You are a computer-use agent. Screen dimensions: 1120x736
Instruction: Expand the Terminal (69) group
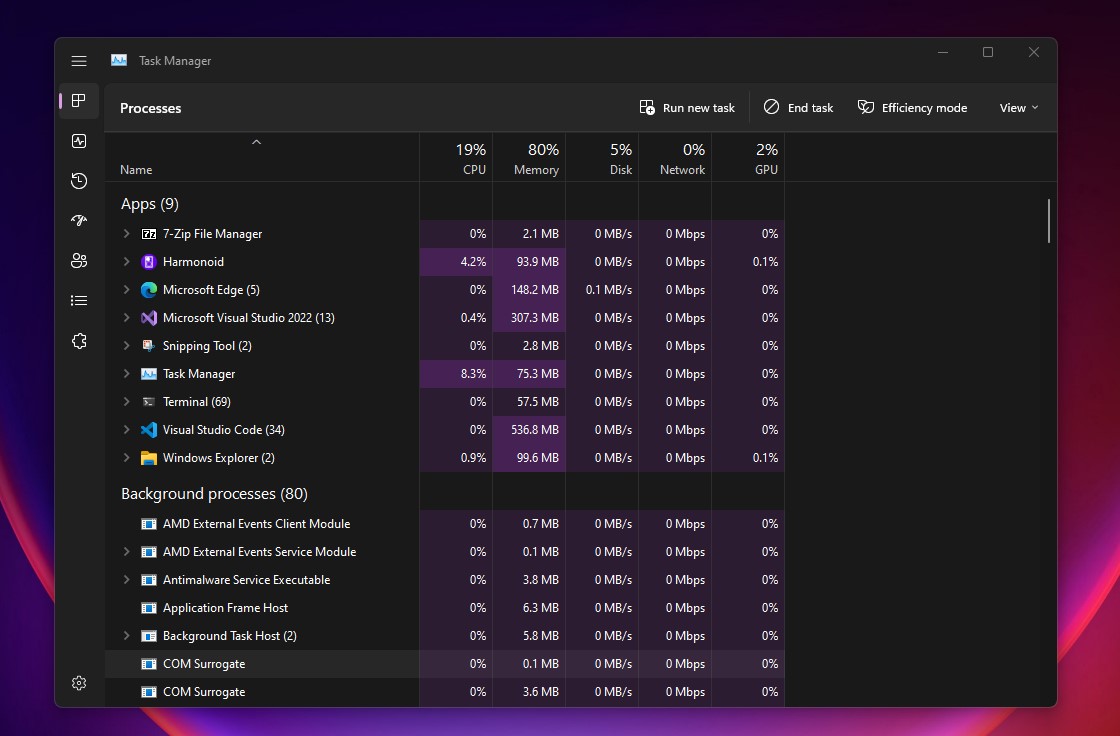click(x=126, y=402)
